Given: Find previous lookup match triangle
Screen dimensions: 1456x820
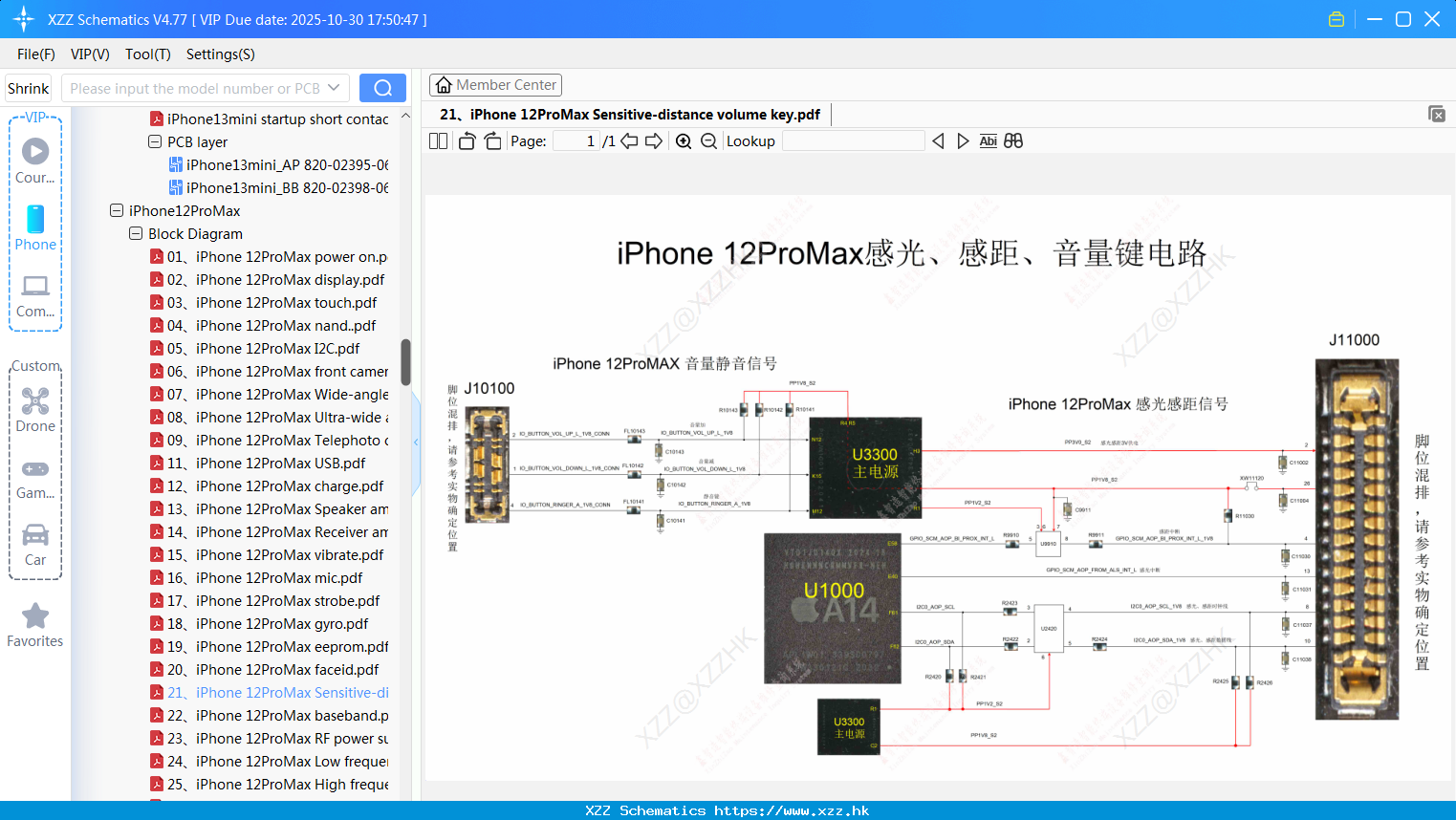Looking at the screenshot, I should click(x=938, y=141).
